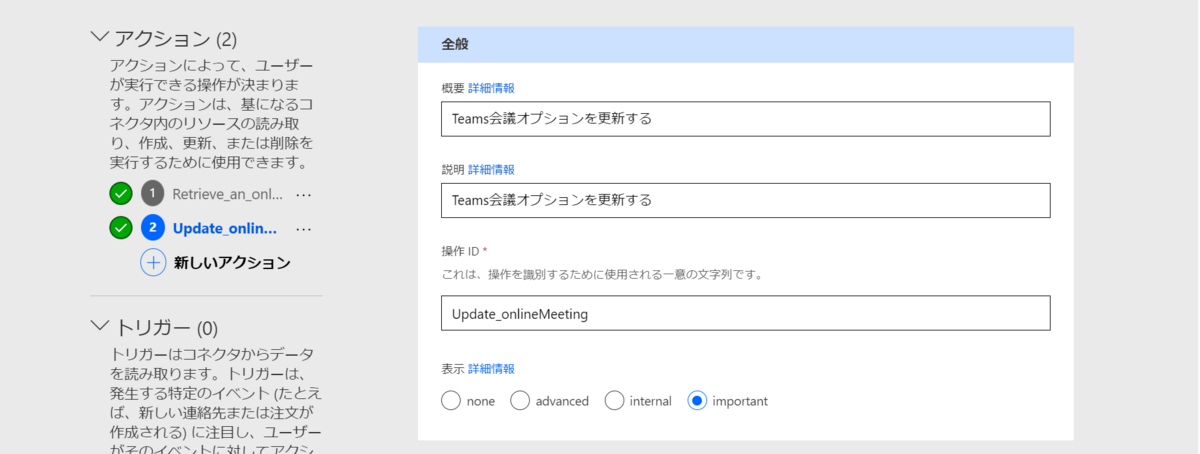Select the internal visibility radio button

614,401
